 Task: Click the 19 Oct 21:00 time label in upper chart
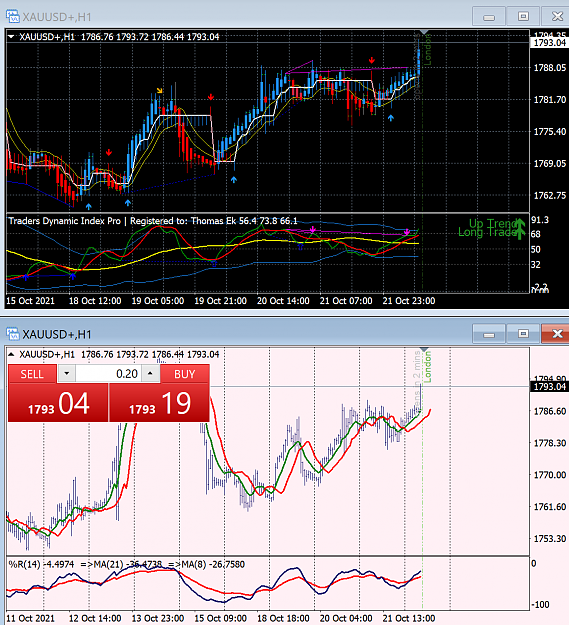(220, 301)
